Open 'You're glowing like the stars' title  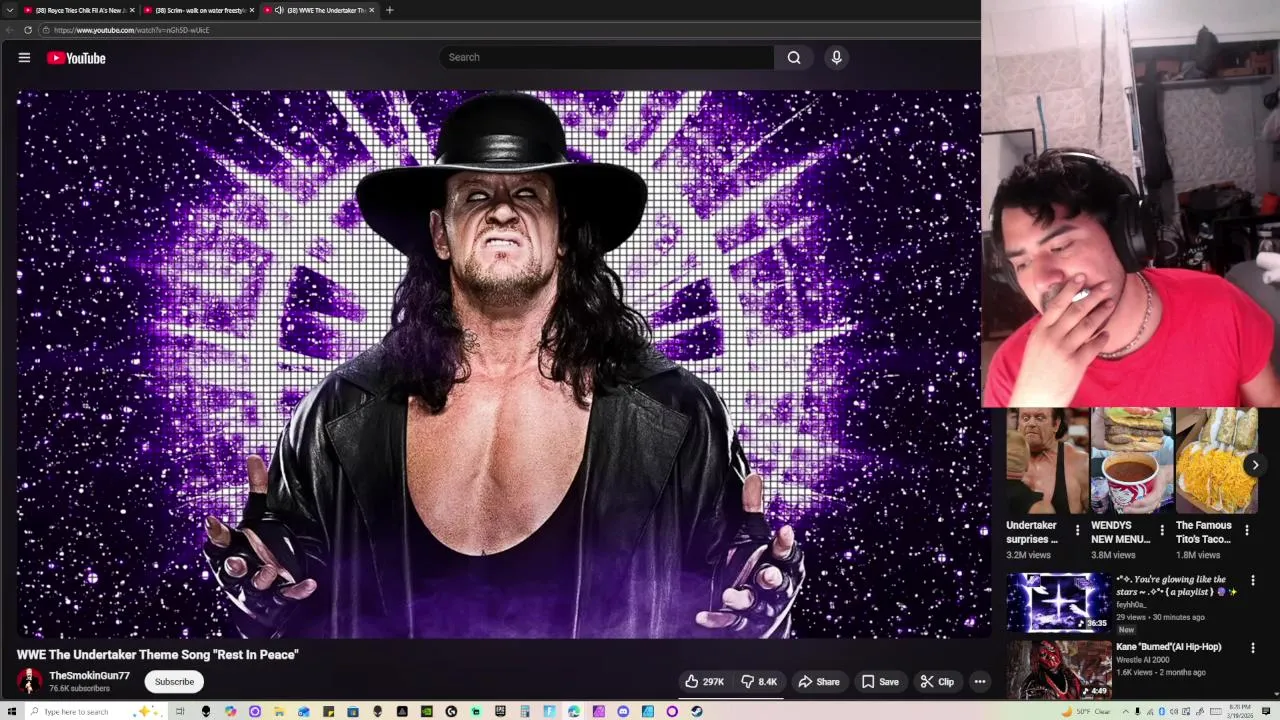point(1175,585)
